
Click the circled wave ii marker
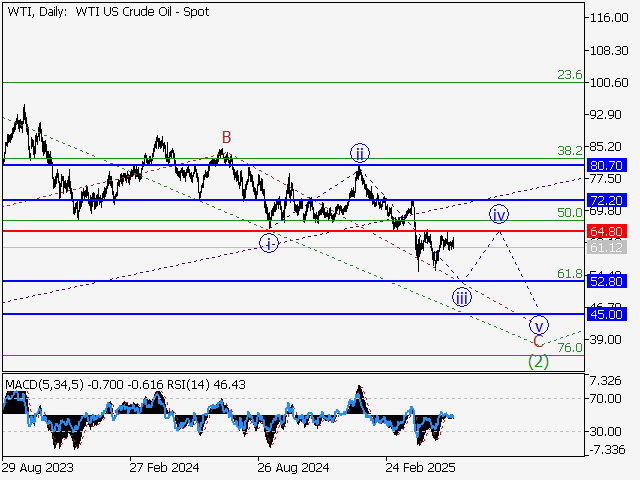pos(359,152)
